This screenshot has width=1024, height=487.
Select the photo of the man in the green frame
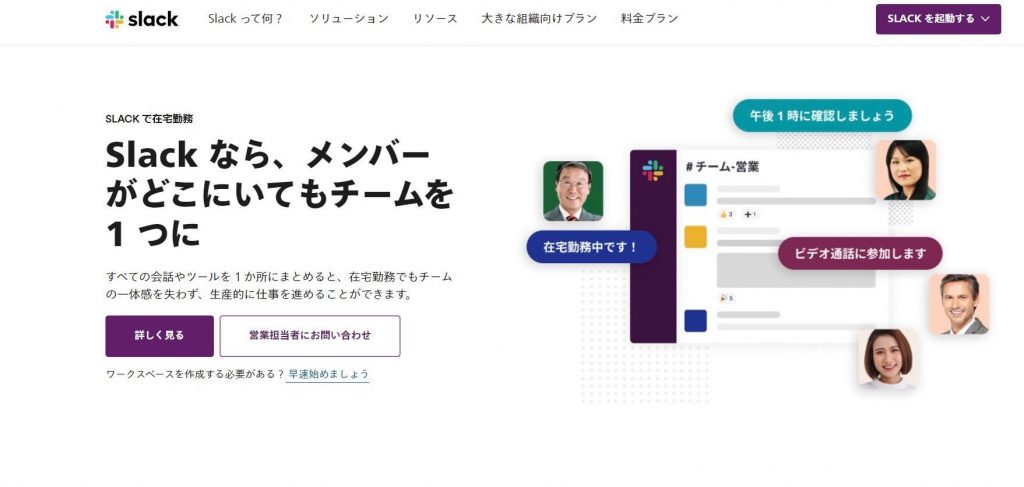point(573,191)
